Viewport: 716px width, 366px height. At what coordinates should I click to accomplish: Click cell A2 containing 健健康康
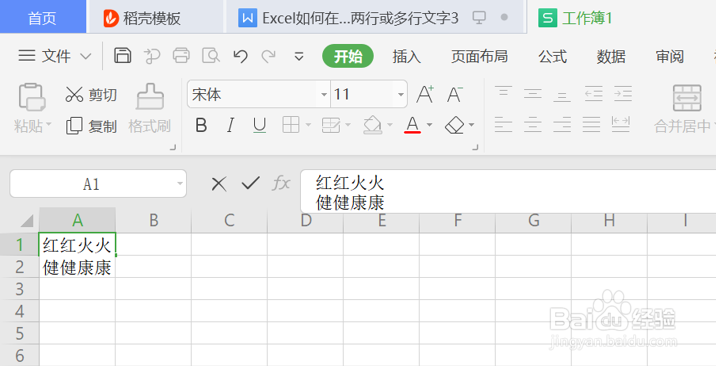tap(77, 267)
